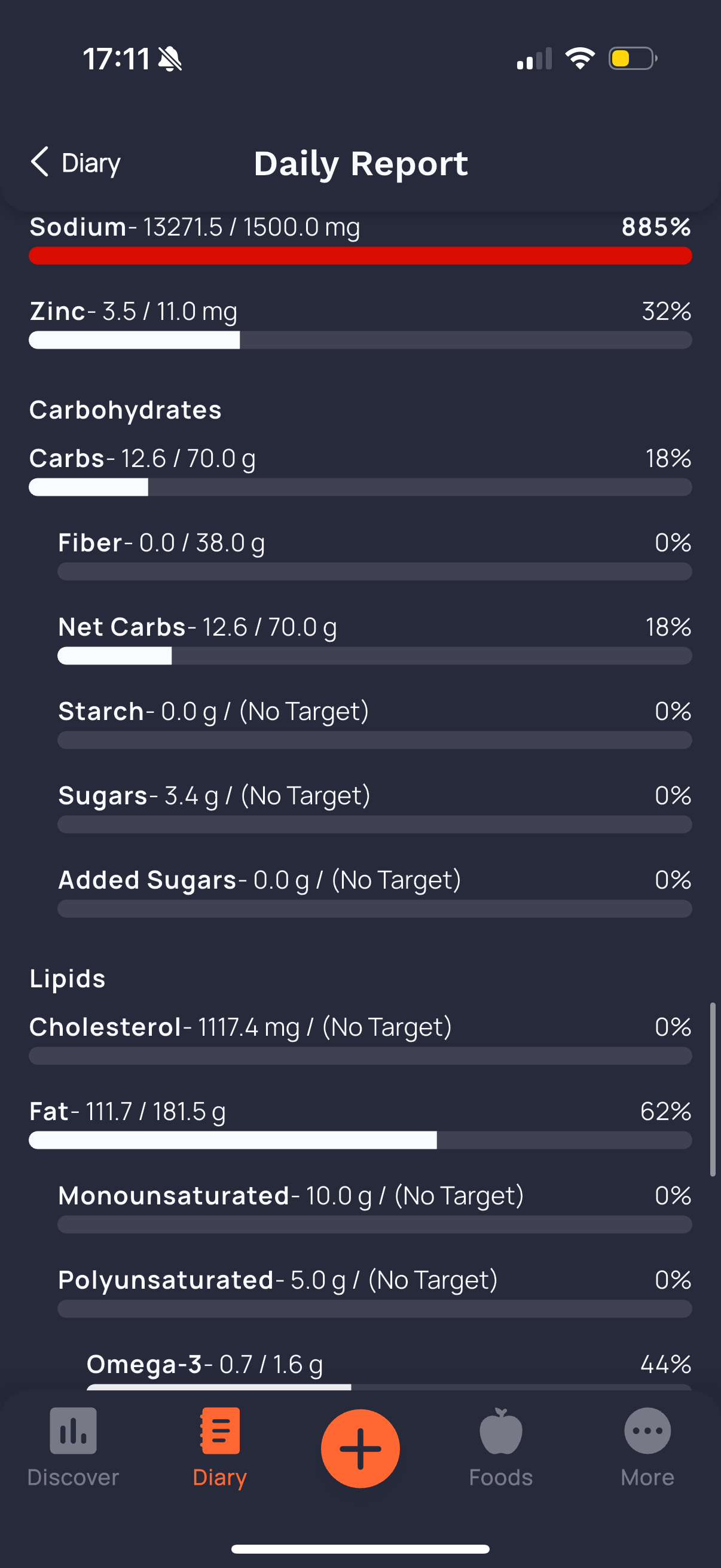Open the Foods apple icon
The height and width of the screenshot is (1568, 721).
(x=501, y=1430)
